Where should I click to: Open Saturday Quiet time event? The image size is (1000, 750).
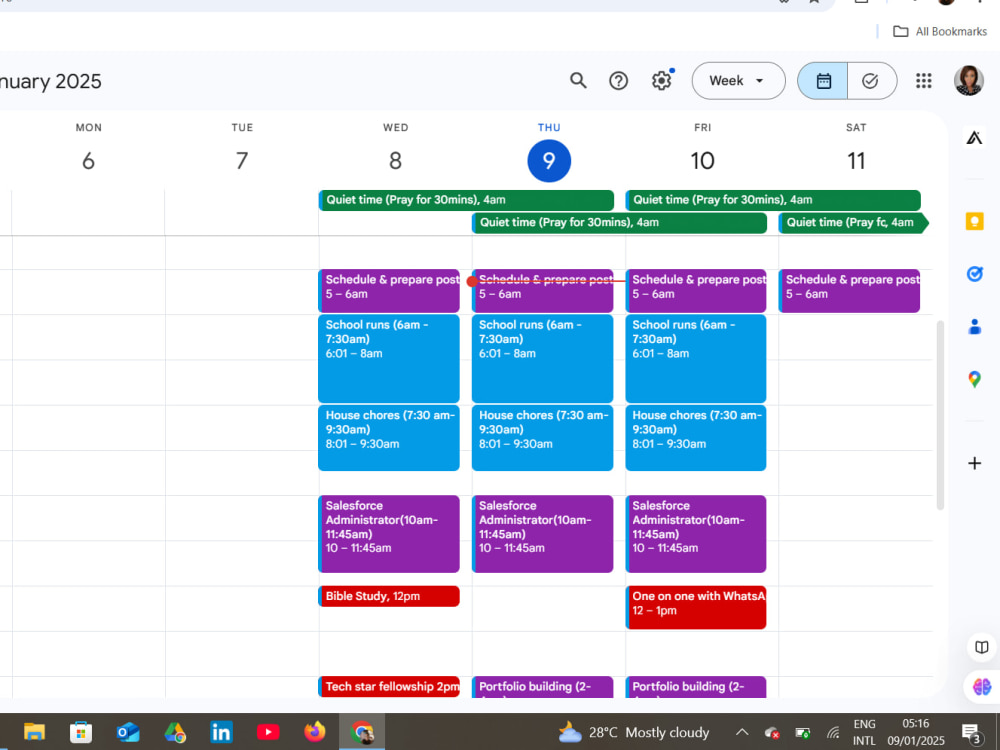pos(853,223)
